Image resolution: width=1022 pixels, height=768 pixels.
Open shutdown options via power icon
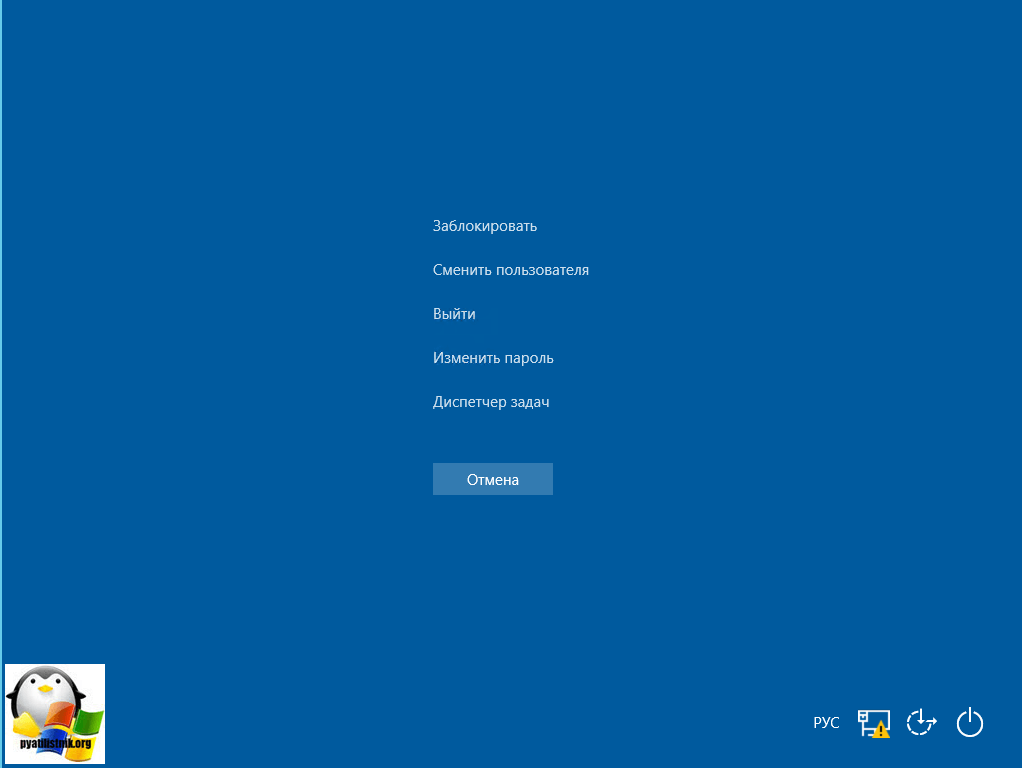[x=970, y=722]
